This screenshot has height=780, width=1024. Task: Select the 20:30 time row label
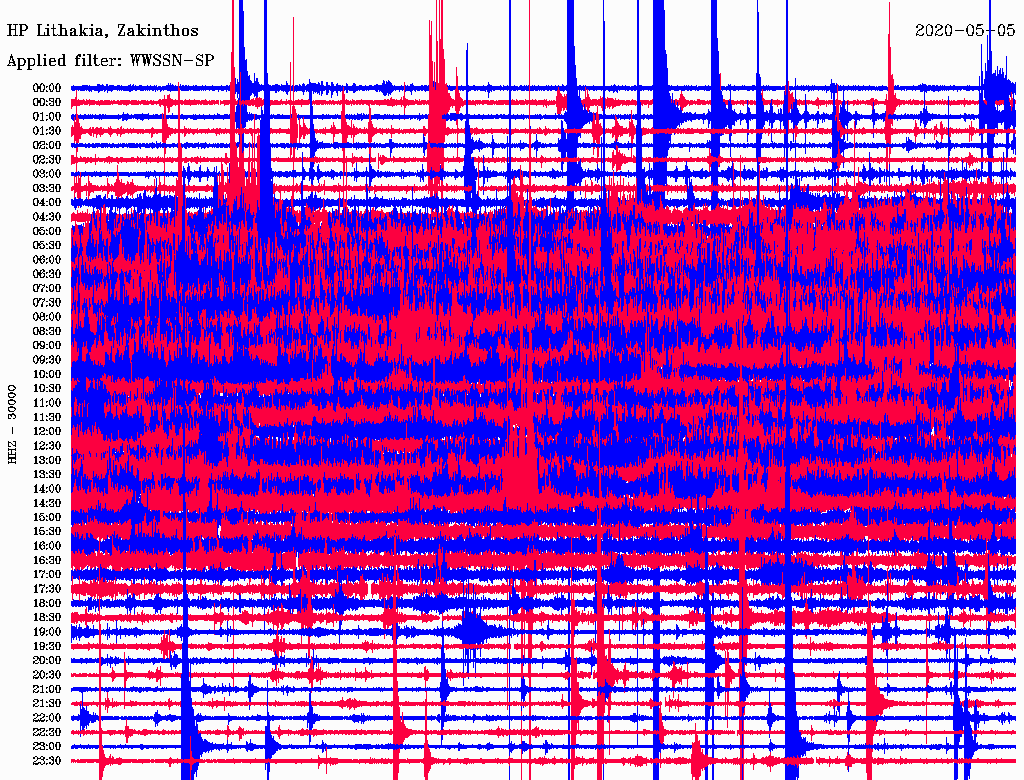(47, 675)
